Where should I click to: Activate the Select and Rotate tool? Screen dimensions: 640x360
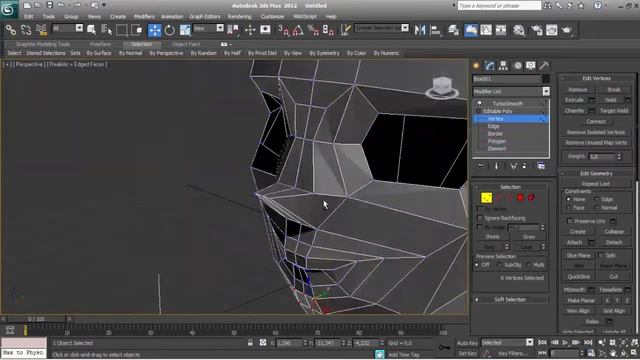(169, 30)
